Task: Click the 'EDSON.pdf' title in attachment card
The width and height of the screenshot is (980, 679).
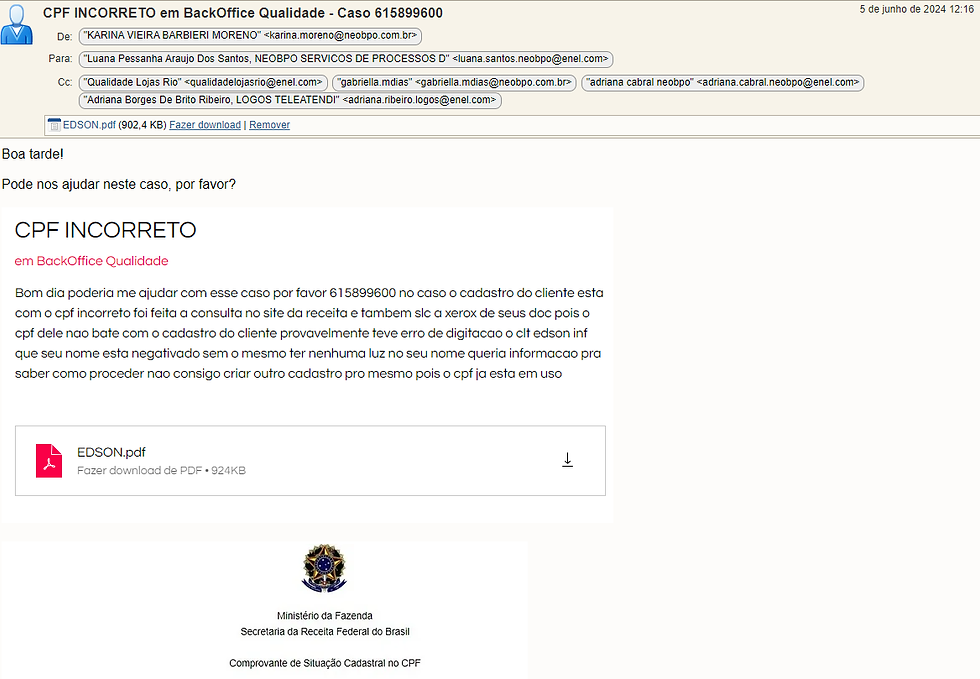Action: (x=111, y=452)
